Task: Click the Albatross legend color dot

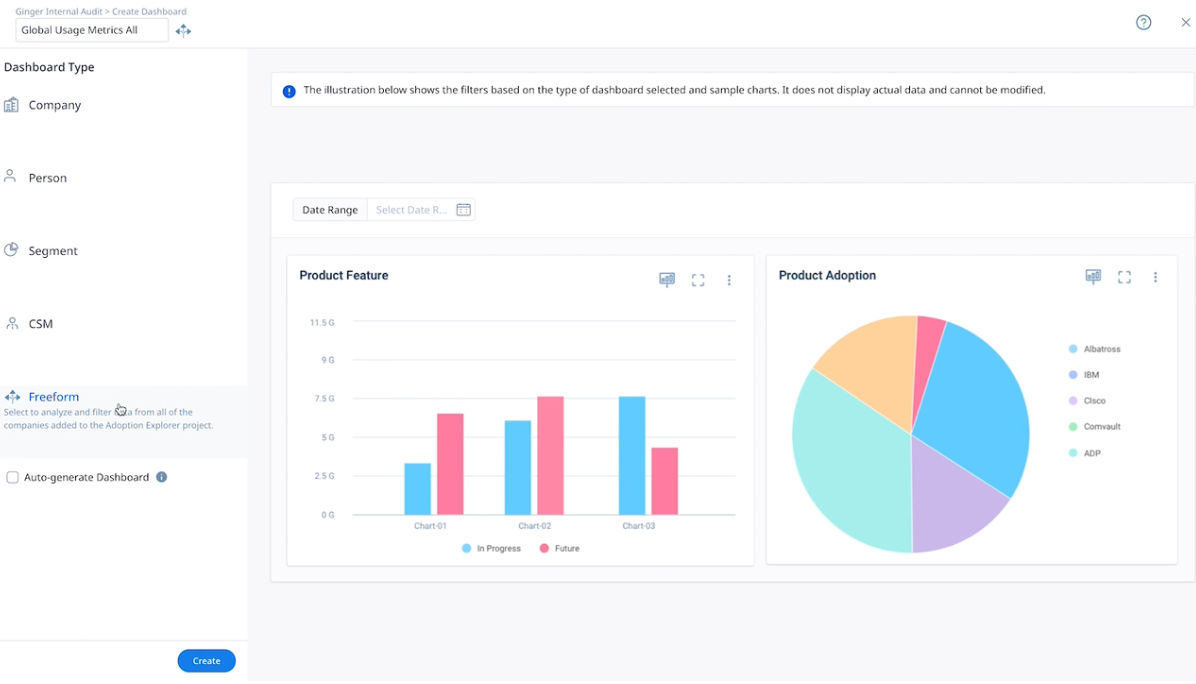Action: pyautogui.click(x=1073, y=349)
